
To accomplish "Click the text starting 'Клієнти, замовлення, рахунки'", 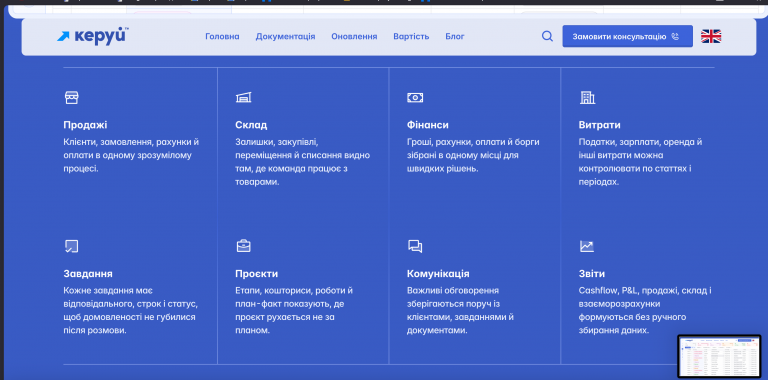I will click(131, 155).
